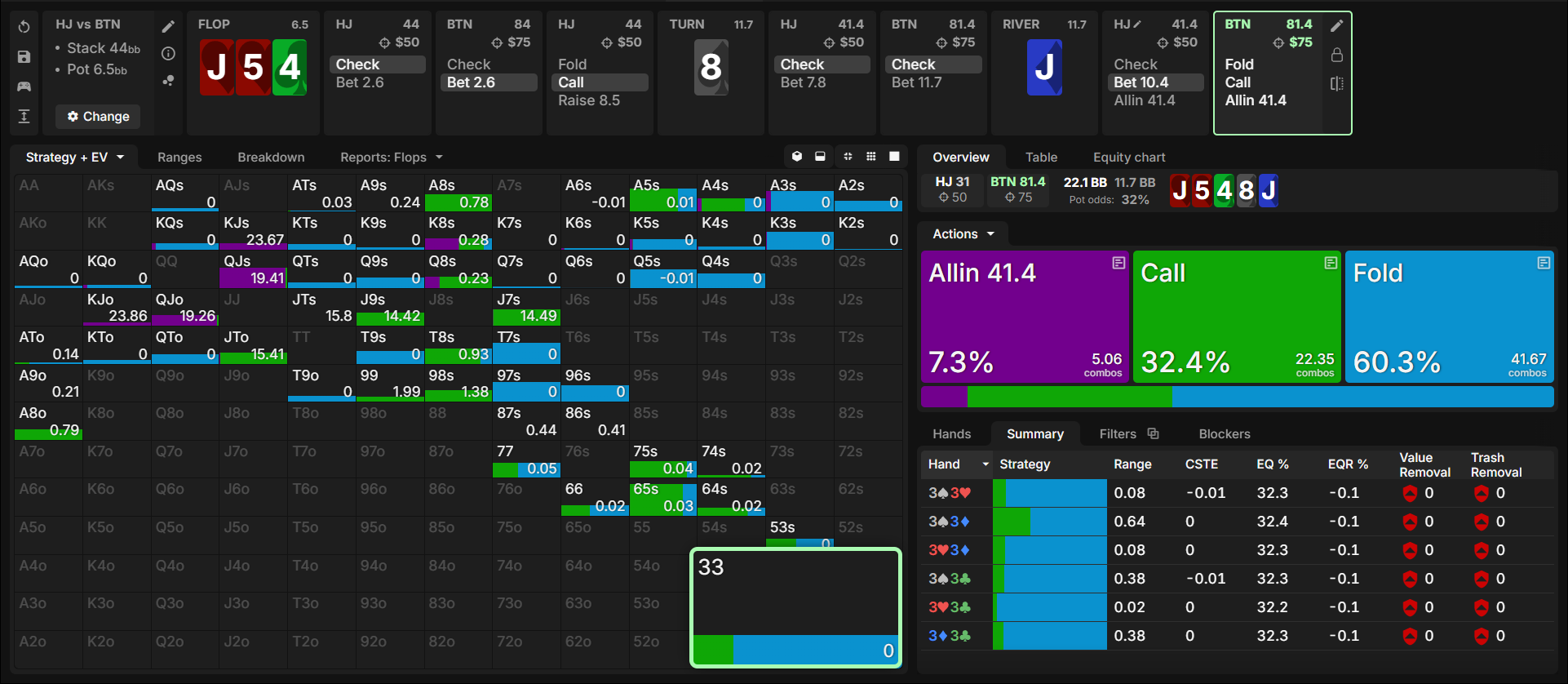Image resolution: width=1568 pixels, height=684 pixels.
Task: Open the info icon beside Stack 44bb
Action: (x=168, y=54)
